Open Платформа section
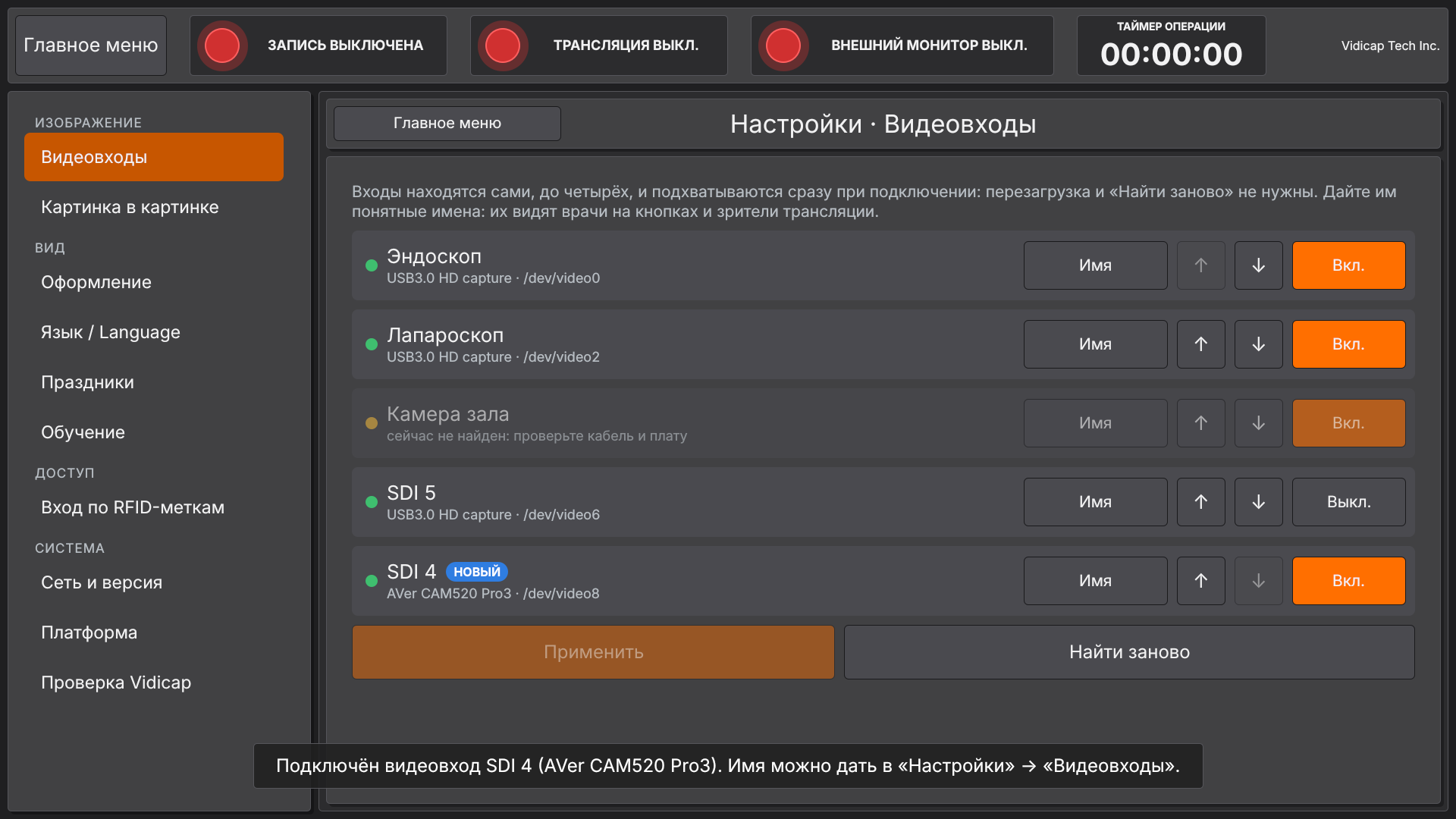The height and width of the screenshot is (819, 1456). click(x=154, y=632)
